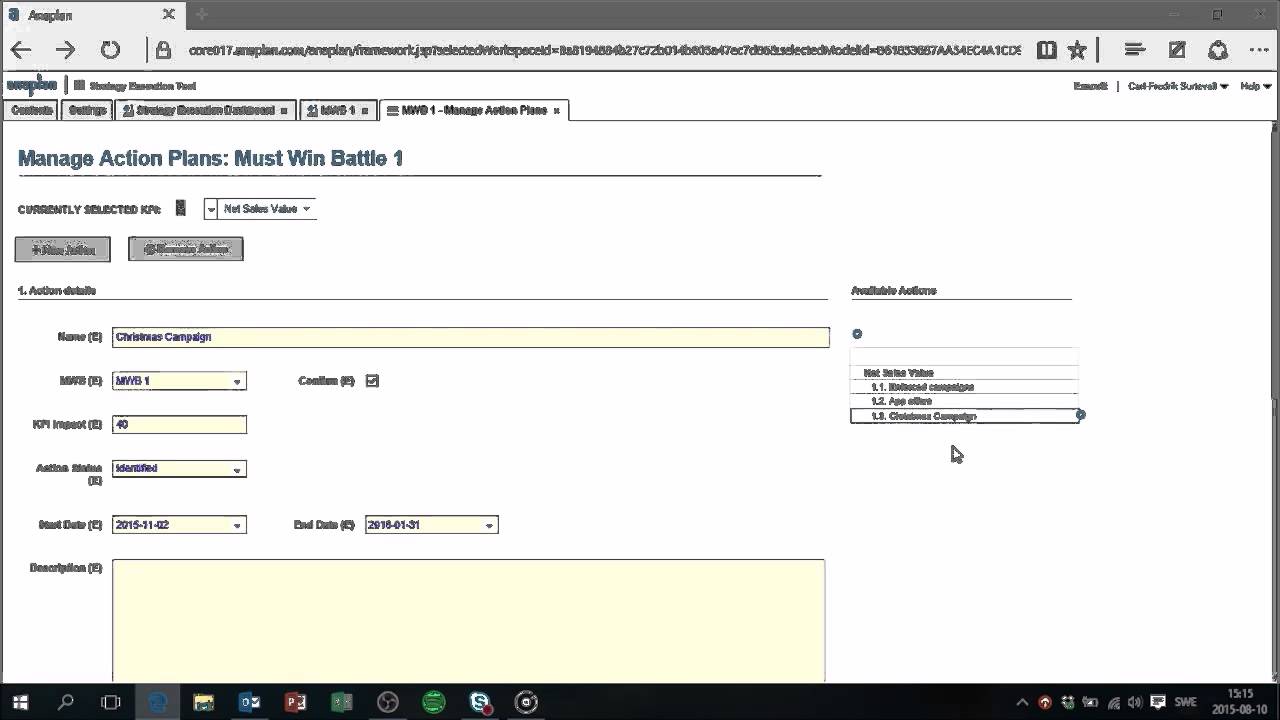Image resolution: width=1280 pixels, height=720 pixels.
Task: Click round icon under Available Actions
Action: point(857,334)
